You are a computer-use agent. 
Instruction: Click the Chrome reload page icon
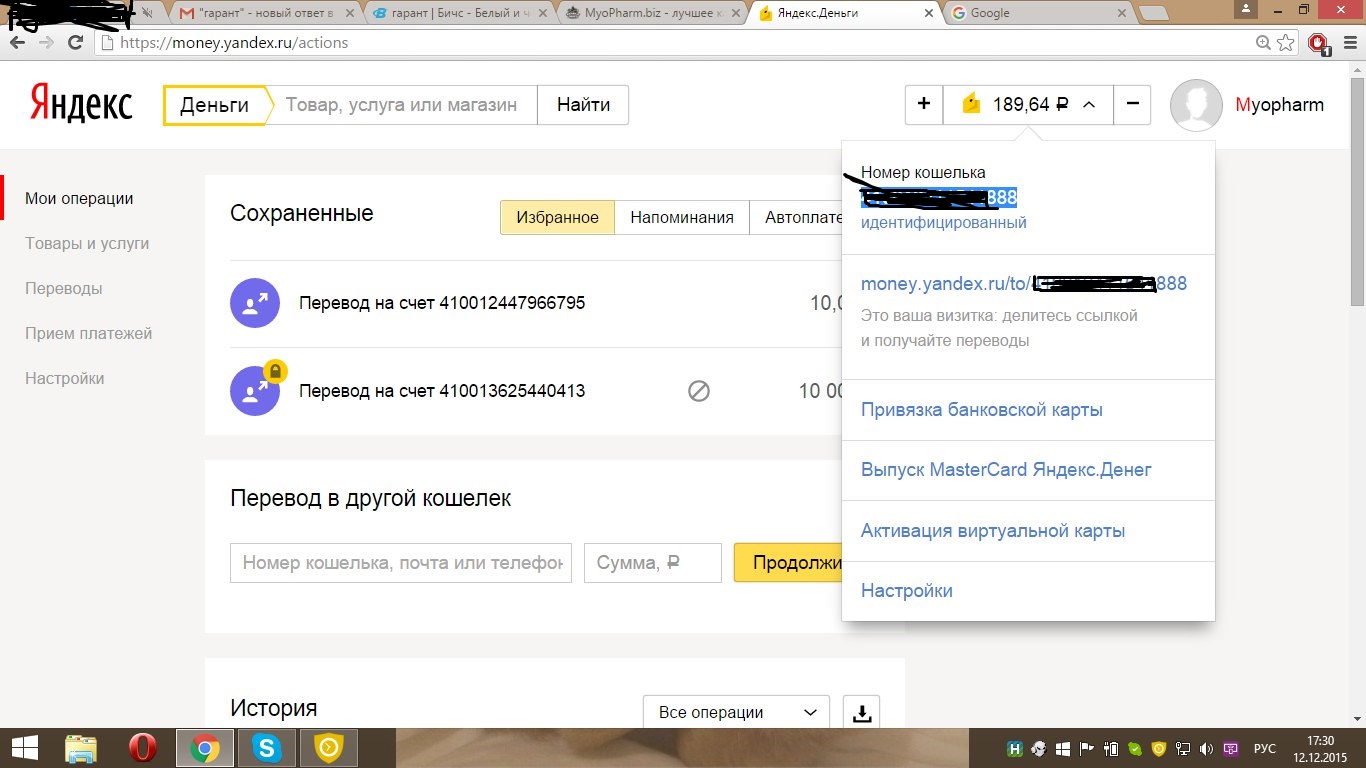point(75,43)
